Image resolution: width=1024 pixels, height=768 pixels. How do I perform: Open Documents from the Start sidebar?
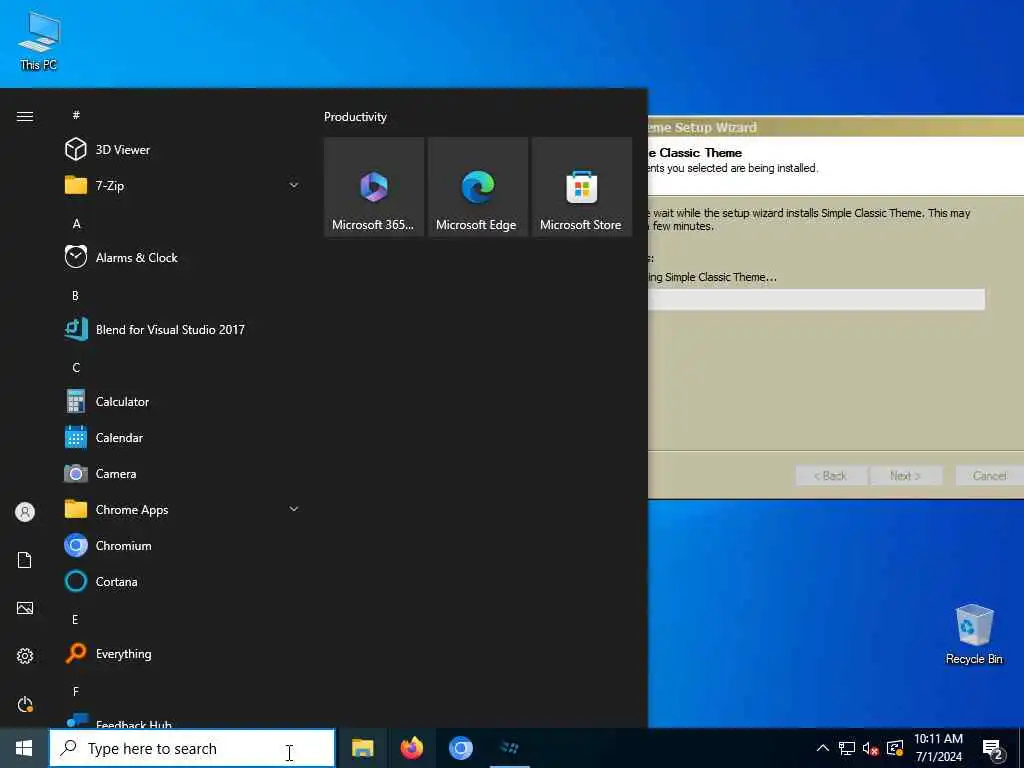25,560
